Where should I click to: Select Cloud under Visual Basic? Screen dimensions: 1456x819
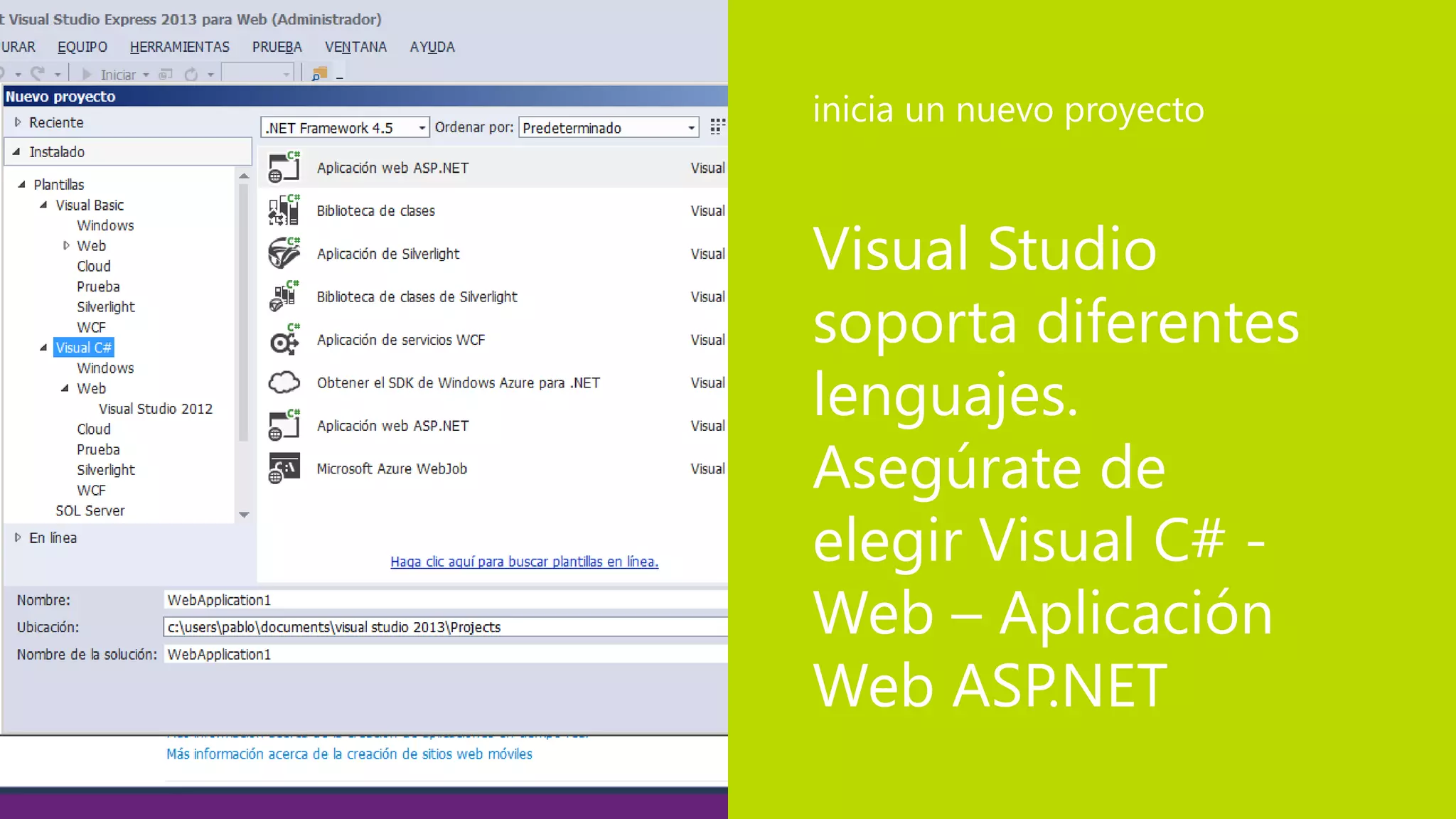(x=94, y=266)
